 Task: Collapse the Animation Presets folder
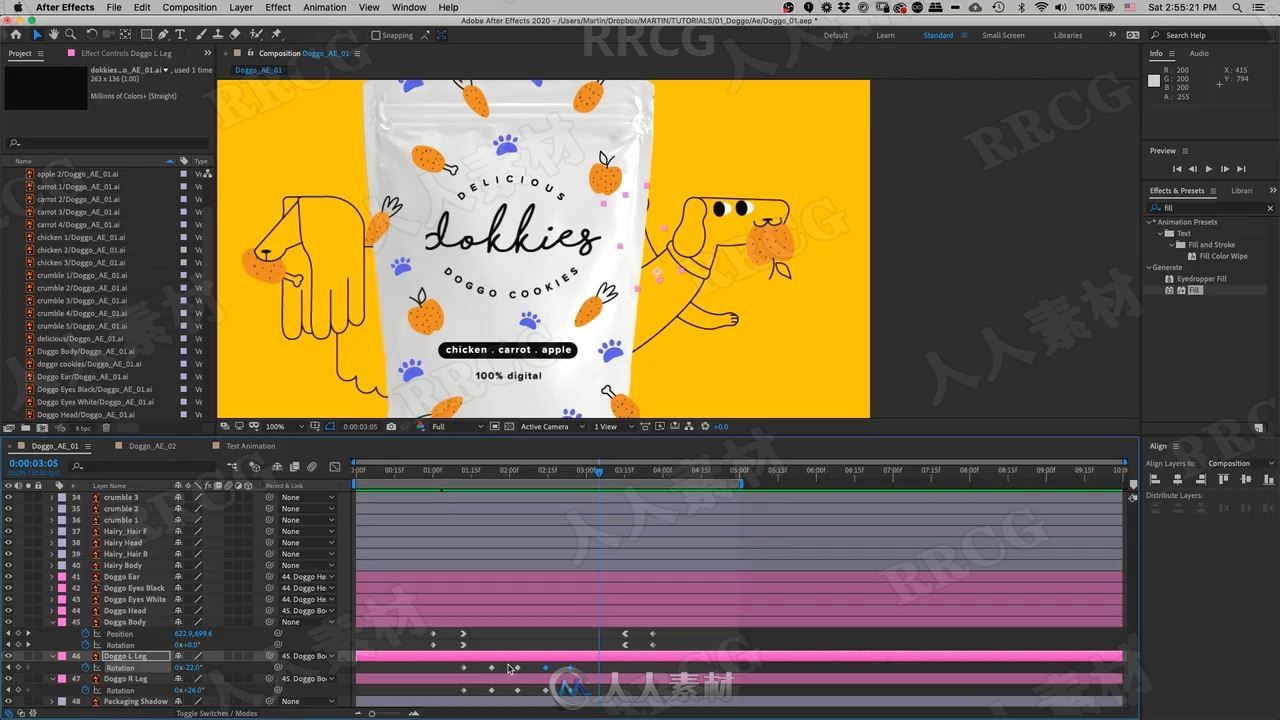click(1150, 222)
